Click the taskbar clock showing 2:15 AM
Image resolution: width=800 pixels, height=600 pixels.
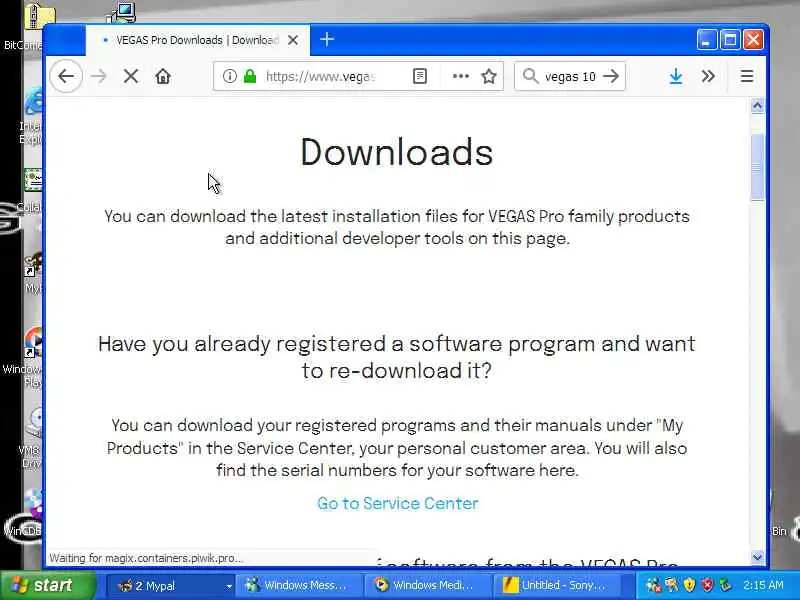click(763, 585)
